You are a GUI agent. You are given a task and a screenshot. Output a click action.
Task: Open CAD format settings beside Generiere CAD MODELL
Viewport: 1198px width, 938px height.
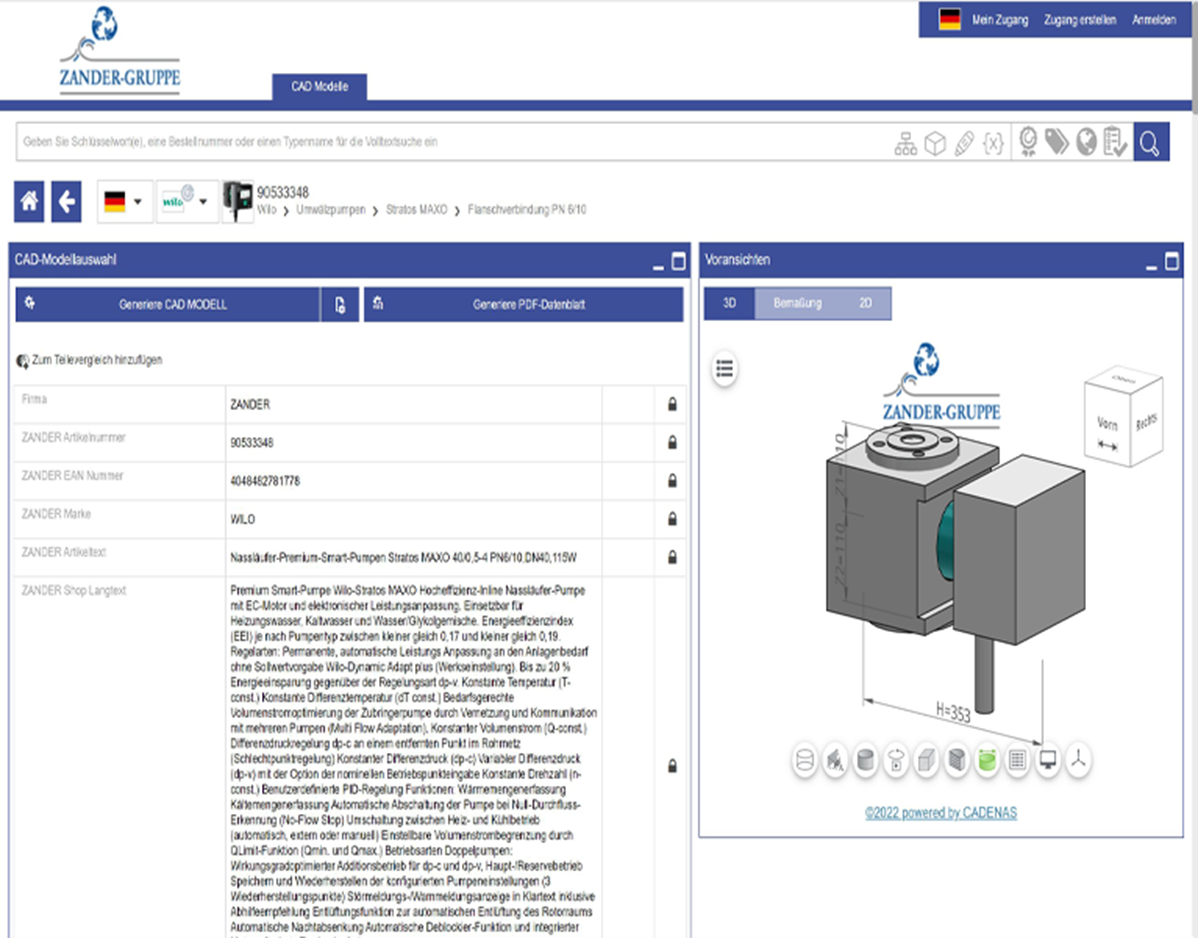tap(340, 305)
